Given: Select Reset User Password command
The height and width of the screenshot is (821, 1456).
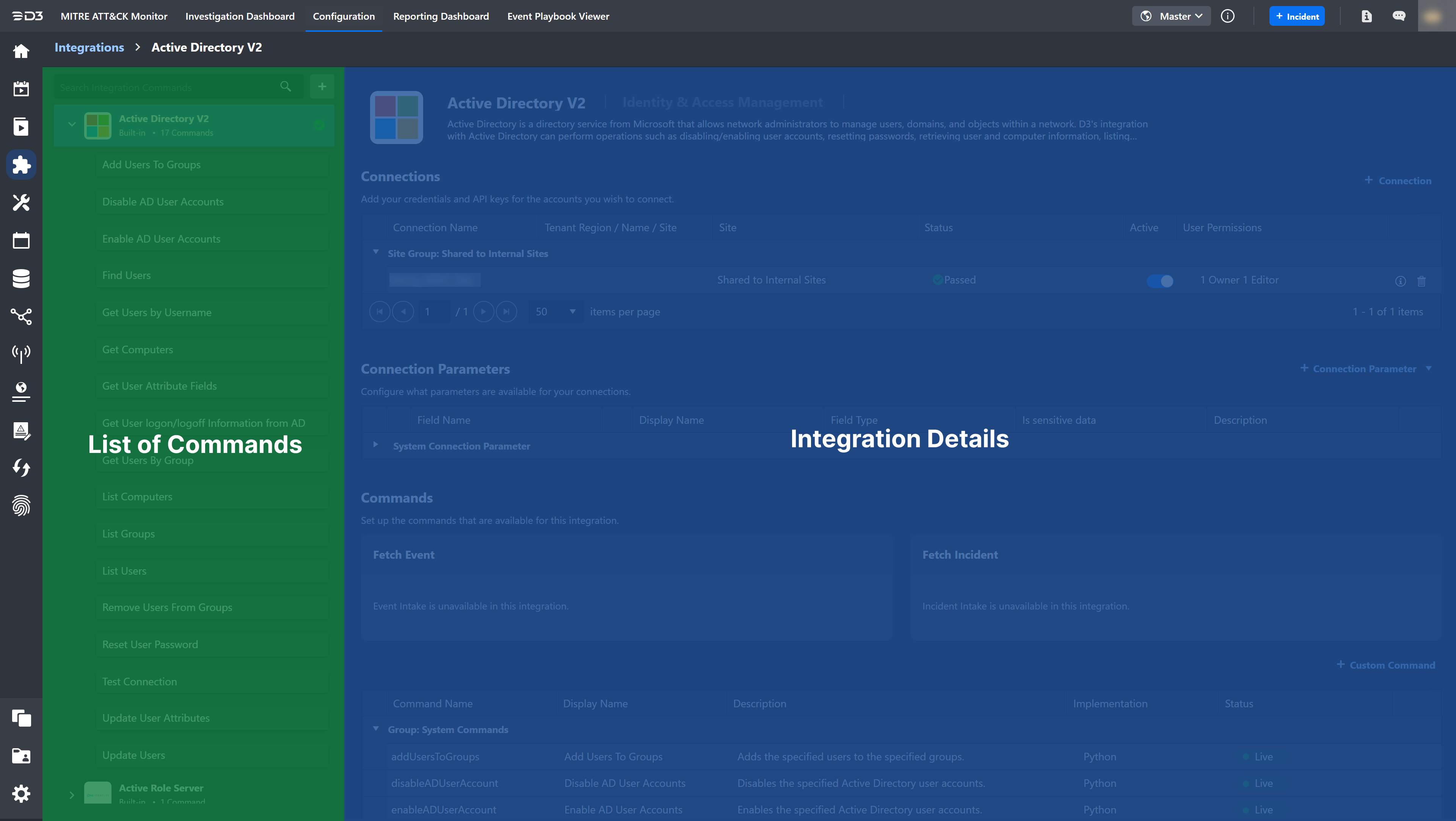Looking at the screenshot, I should [150, 644].
